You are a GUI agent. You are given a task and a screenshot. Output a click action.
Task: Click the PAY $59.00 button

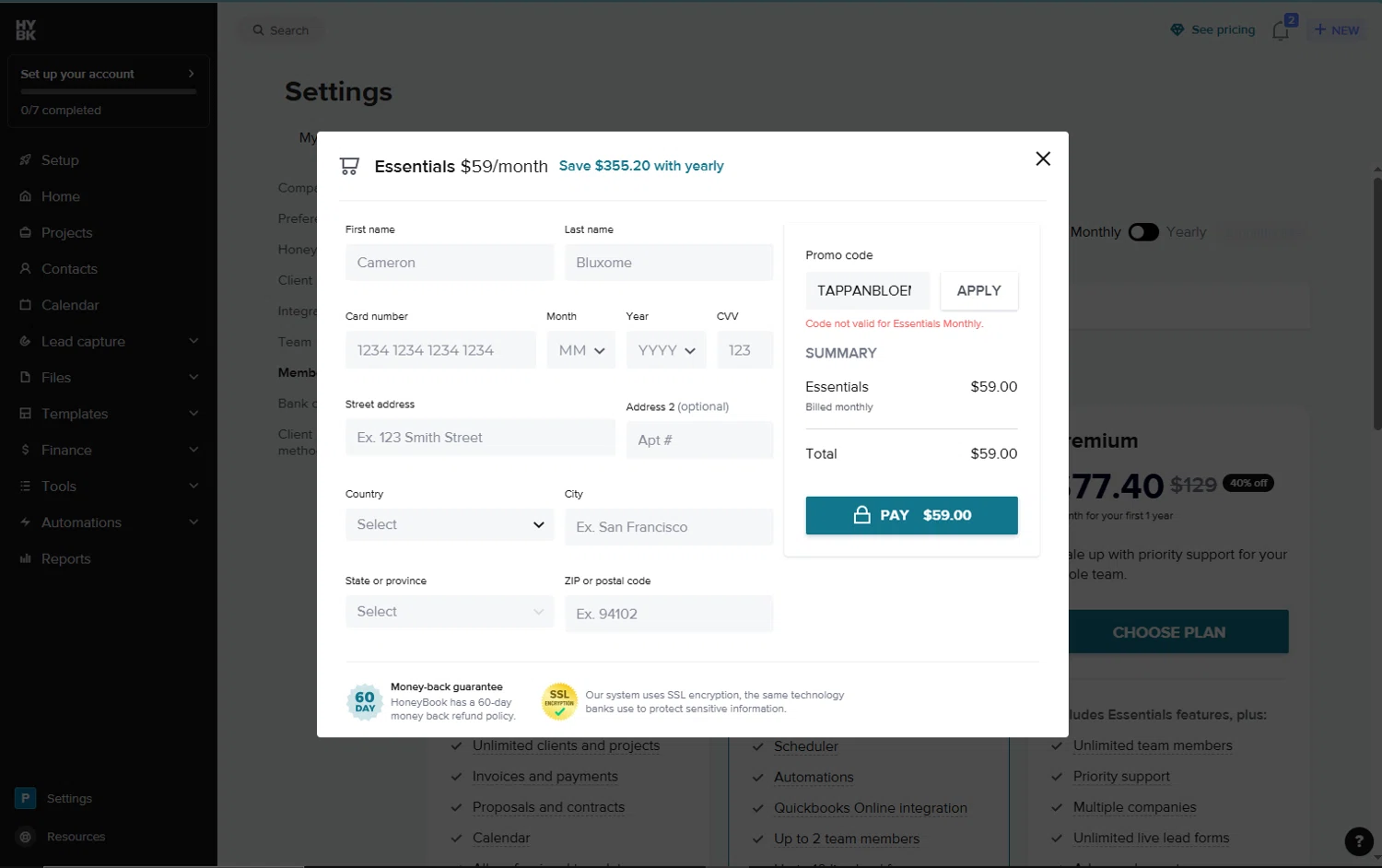pyautogui.click(x=911, y=515)
